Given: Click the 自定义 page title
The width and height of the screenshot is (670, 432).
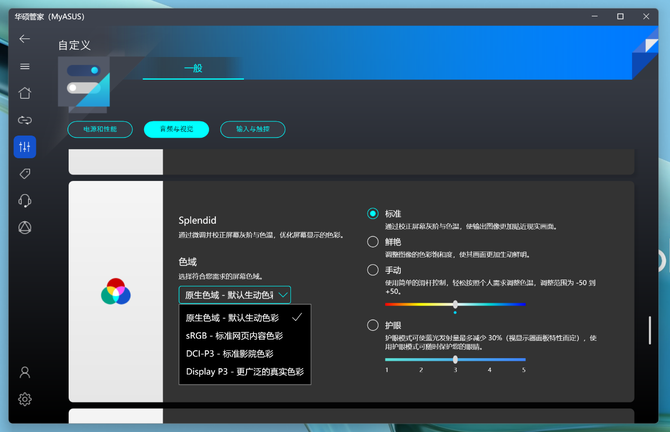Looking at the screenshot, I should pyautogui.click(x=74, y=45).
